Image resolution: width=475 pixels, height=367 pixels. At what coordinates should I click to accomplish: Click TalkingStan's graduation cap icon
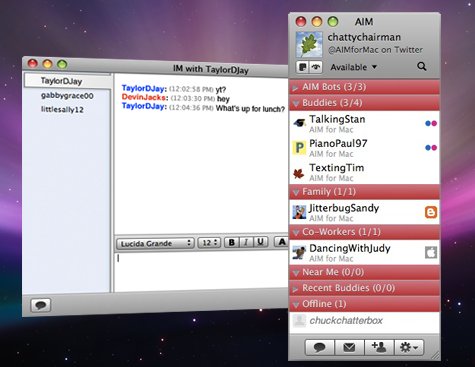pos(299,123)
